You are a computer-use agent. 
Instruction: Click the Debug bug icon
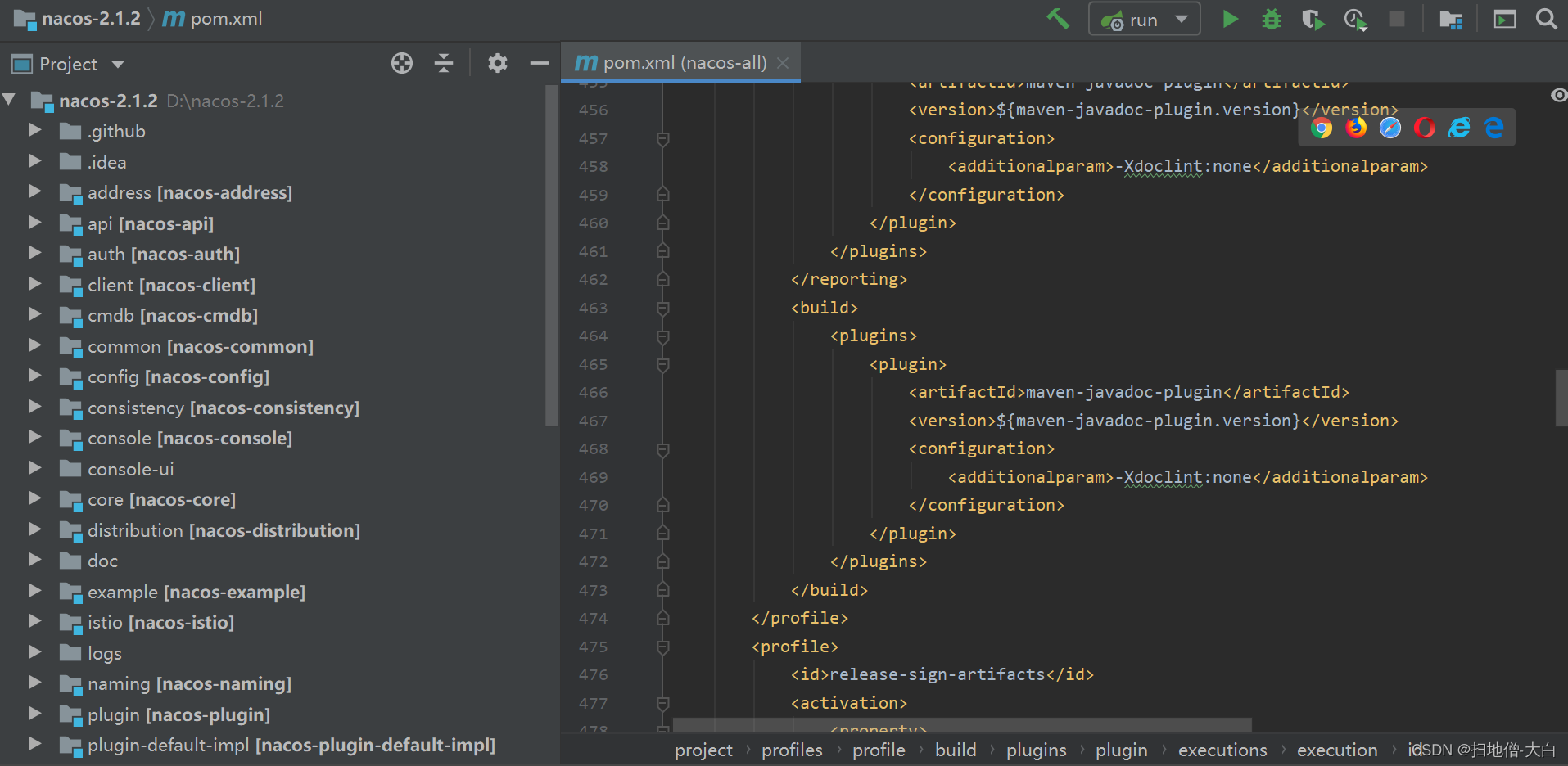[x=1272, y=19]
